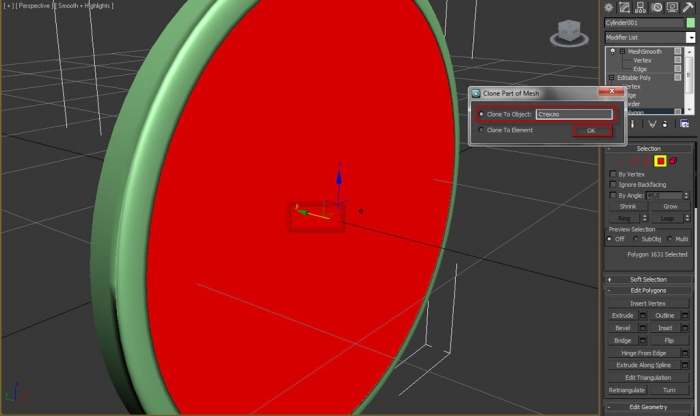This screenshot has height=416, width=700.
Task: Enable Ignore Backfacing checkbox
Action: 612,184
